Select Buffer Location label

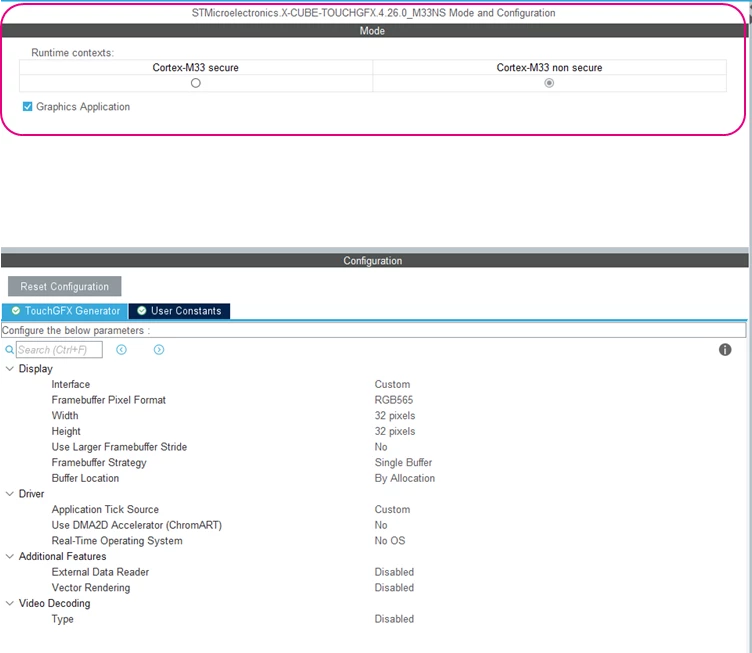[85, 478]
